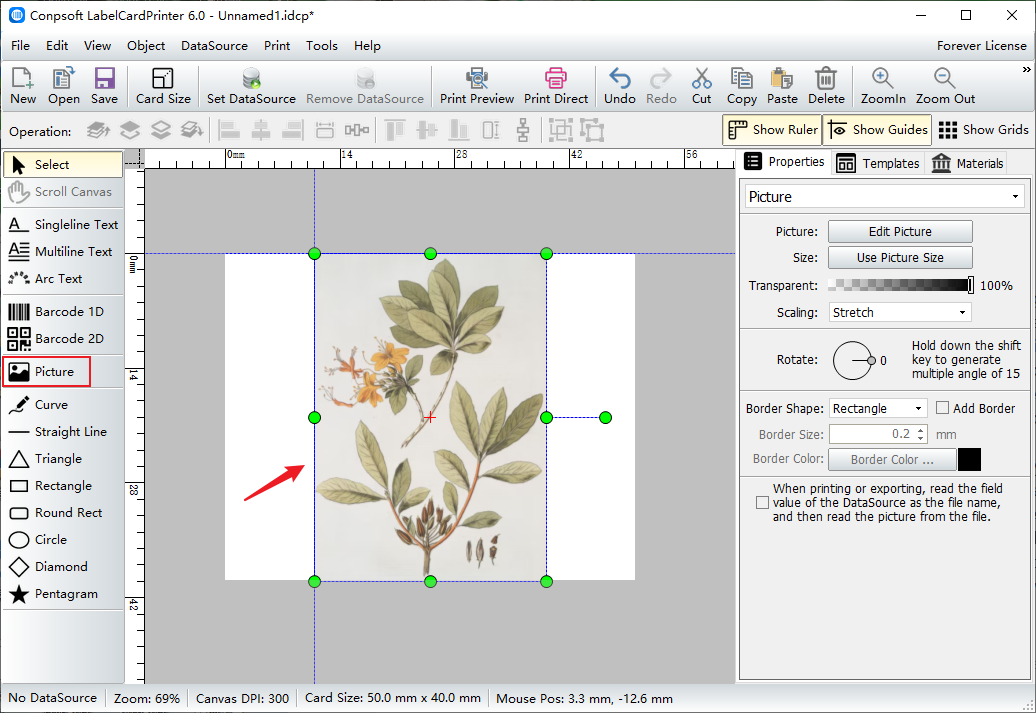Increase Border Size with the up arrow
Image resolution: width=1036 pixels, height=713 pixels.
(x=921, y=430)
